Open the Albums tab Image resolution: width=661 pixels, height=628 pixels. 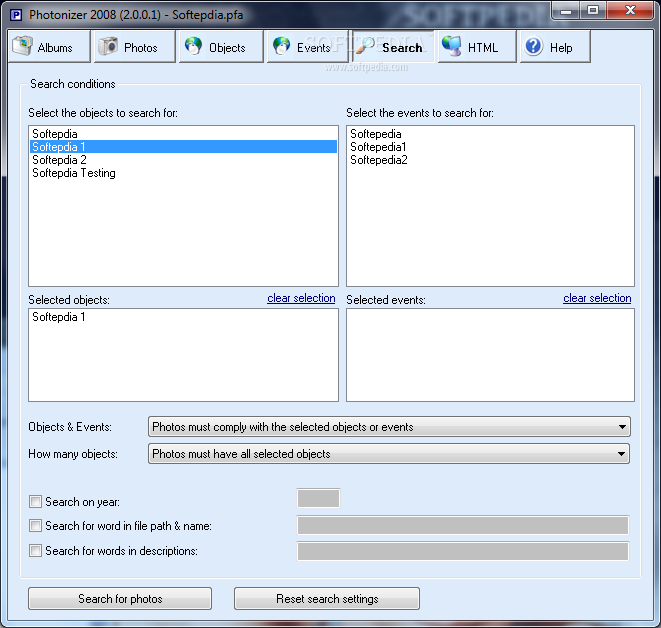point(49,46)
